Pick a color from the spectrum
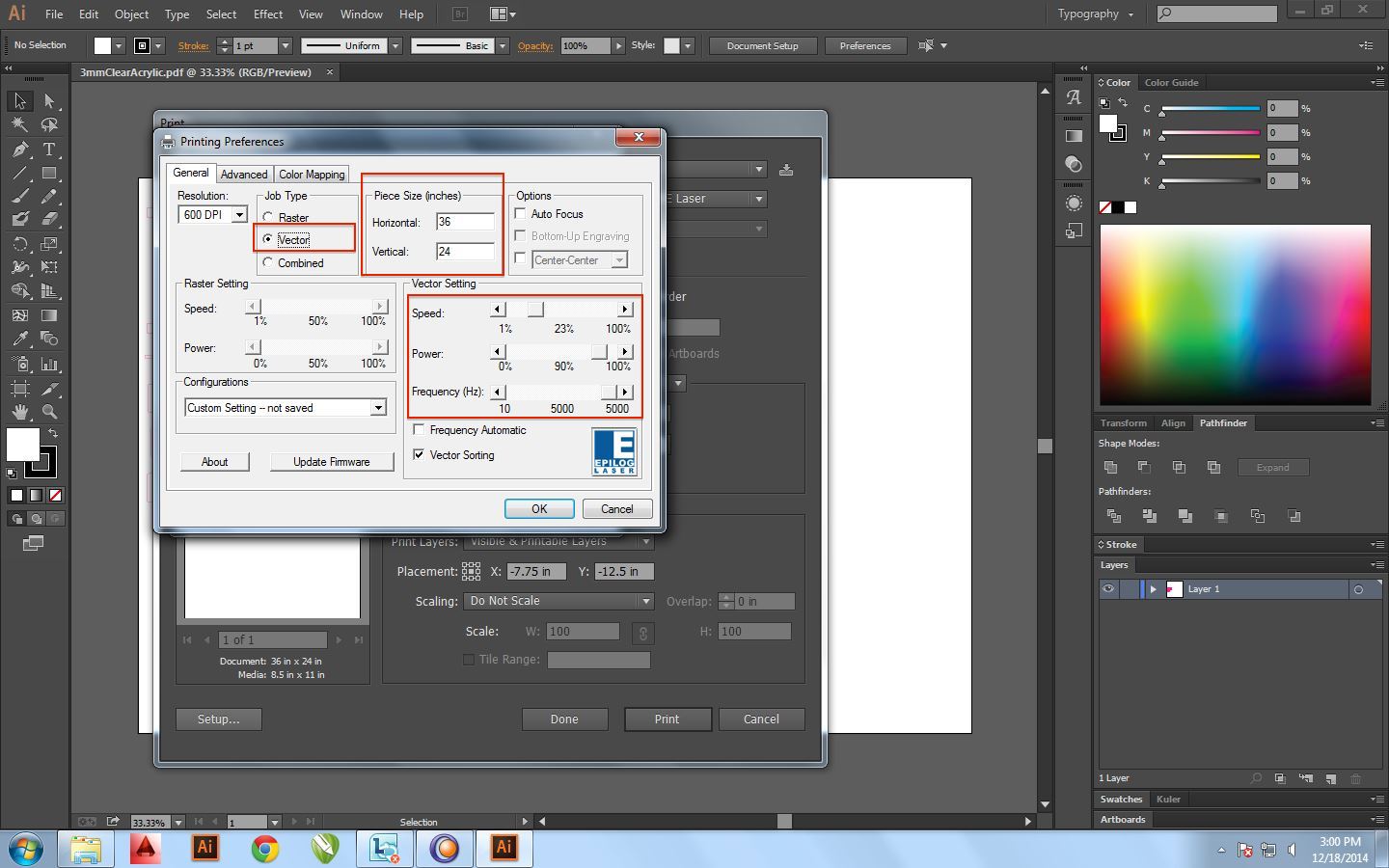The width and height of the screenshot is (1389, 868). point(1235,315)
